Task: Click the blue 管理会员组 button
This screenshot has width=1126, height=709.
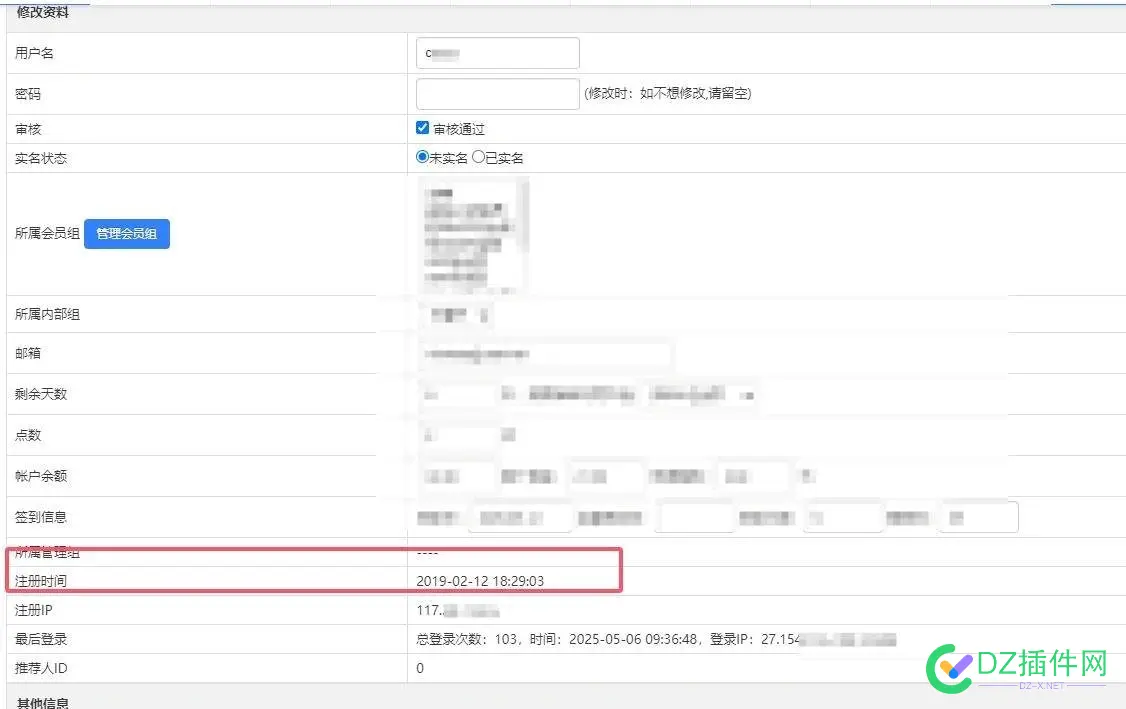Action: [126, 233]
